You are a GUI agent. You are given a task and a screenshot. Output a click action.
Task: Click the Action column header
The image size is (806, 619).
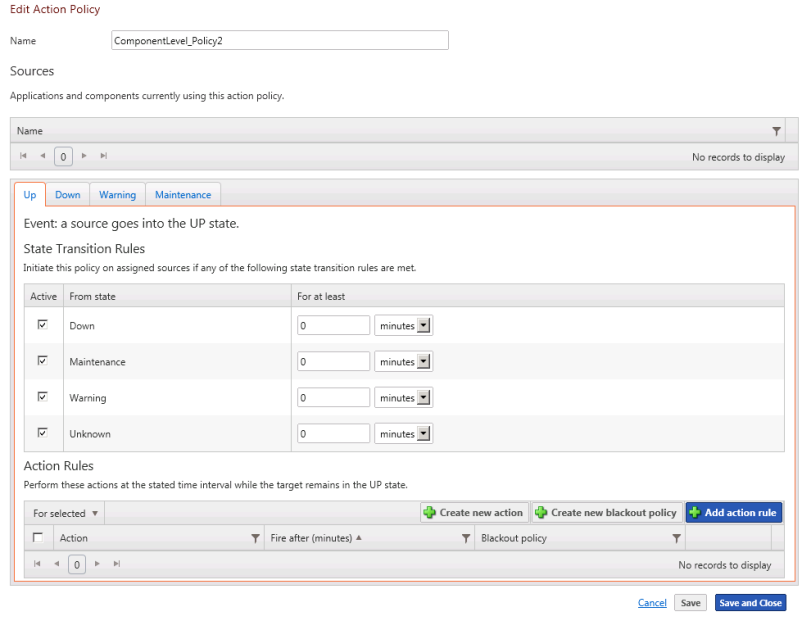(x=74, y=538)
